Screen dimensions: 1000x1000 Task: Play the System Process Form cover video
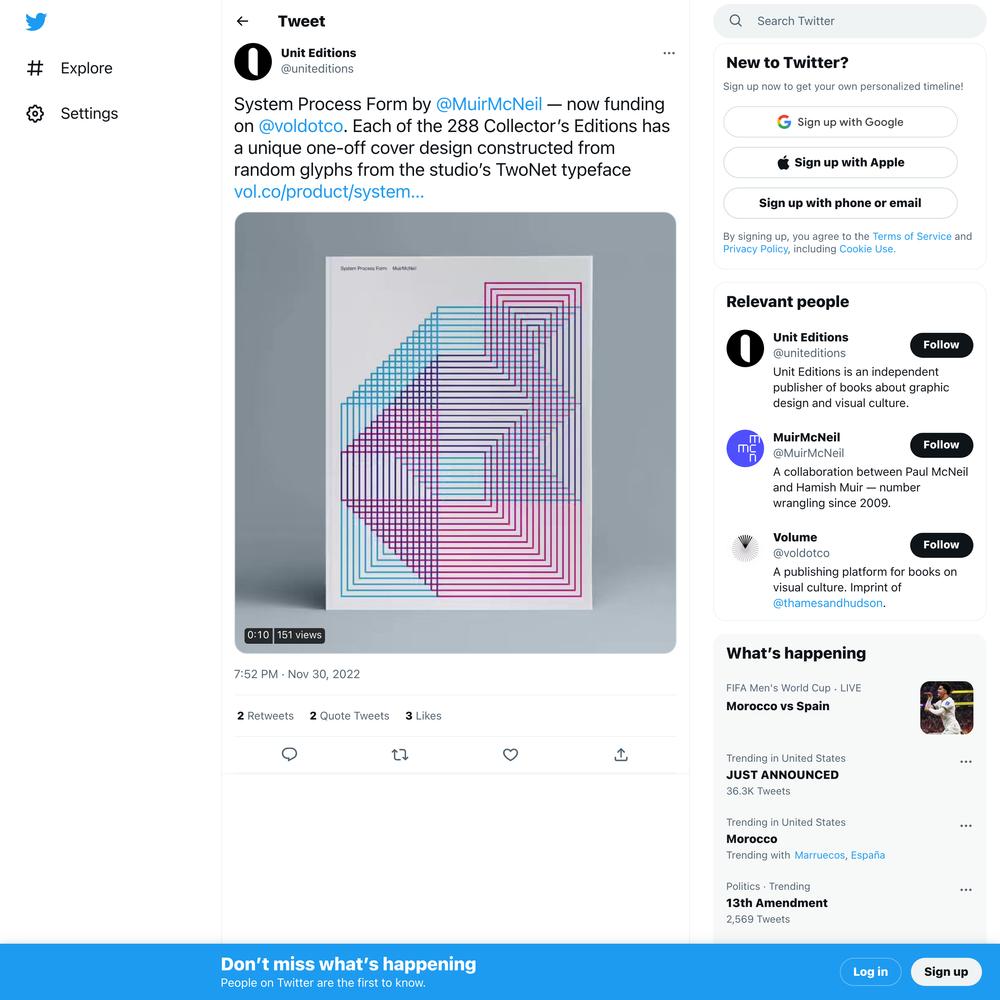click(455, 432)
